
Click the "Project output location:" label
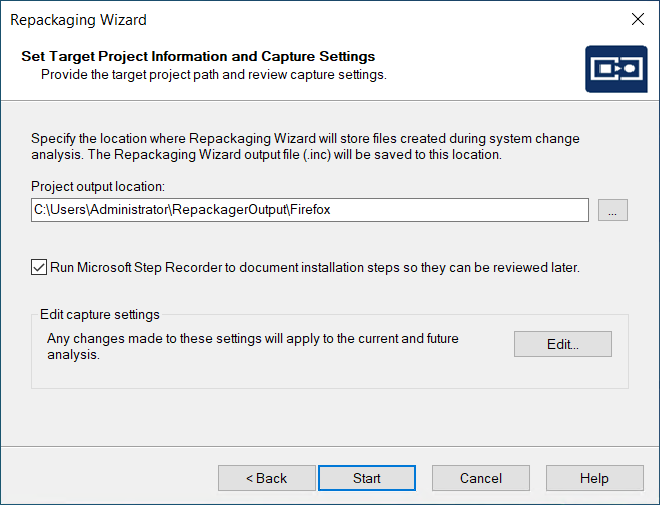pyautogui.click(x=97, y=187)
